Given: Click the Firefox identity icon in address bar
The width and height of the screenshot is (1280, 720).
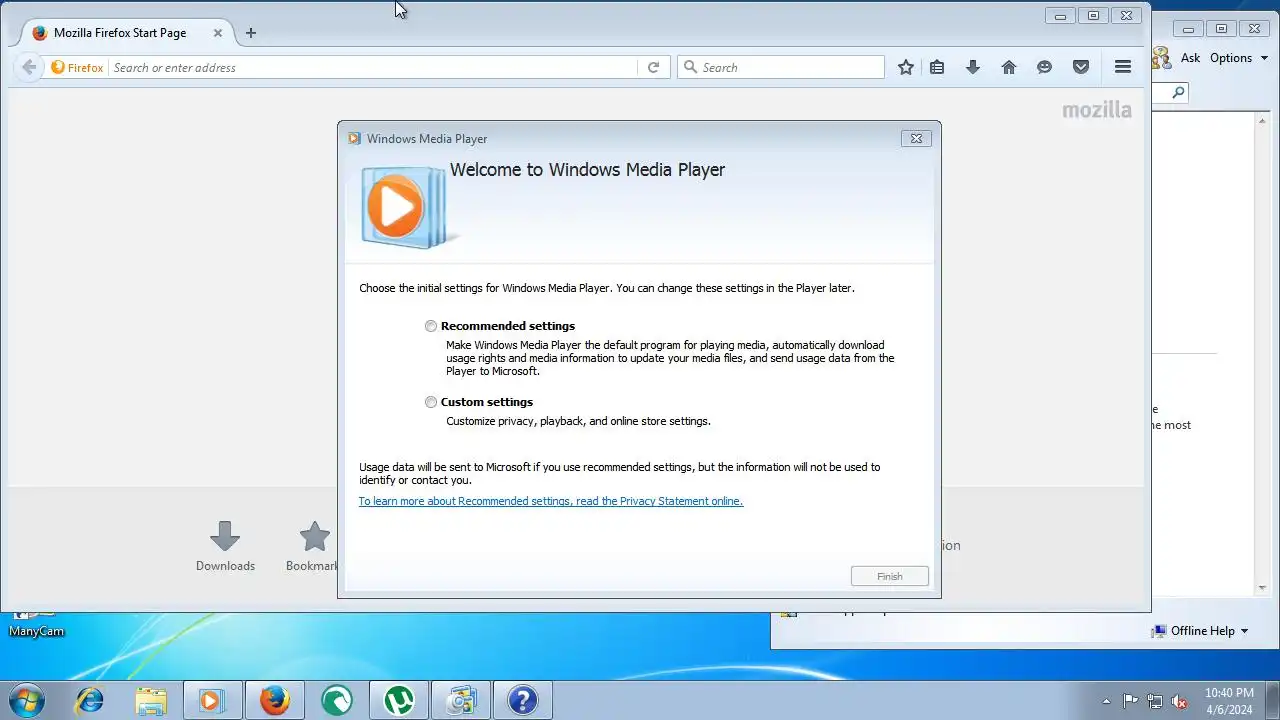Looking at the screenshot, I should click(x=77, y=67).
